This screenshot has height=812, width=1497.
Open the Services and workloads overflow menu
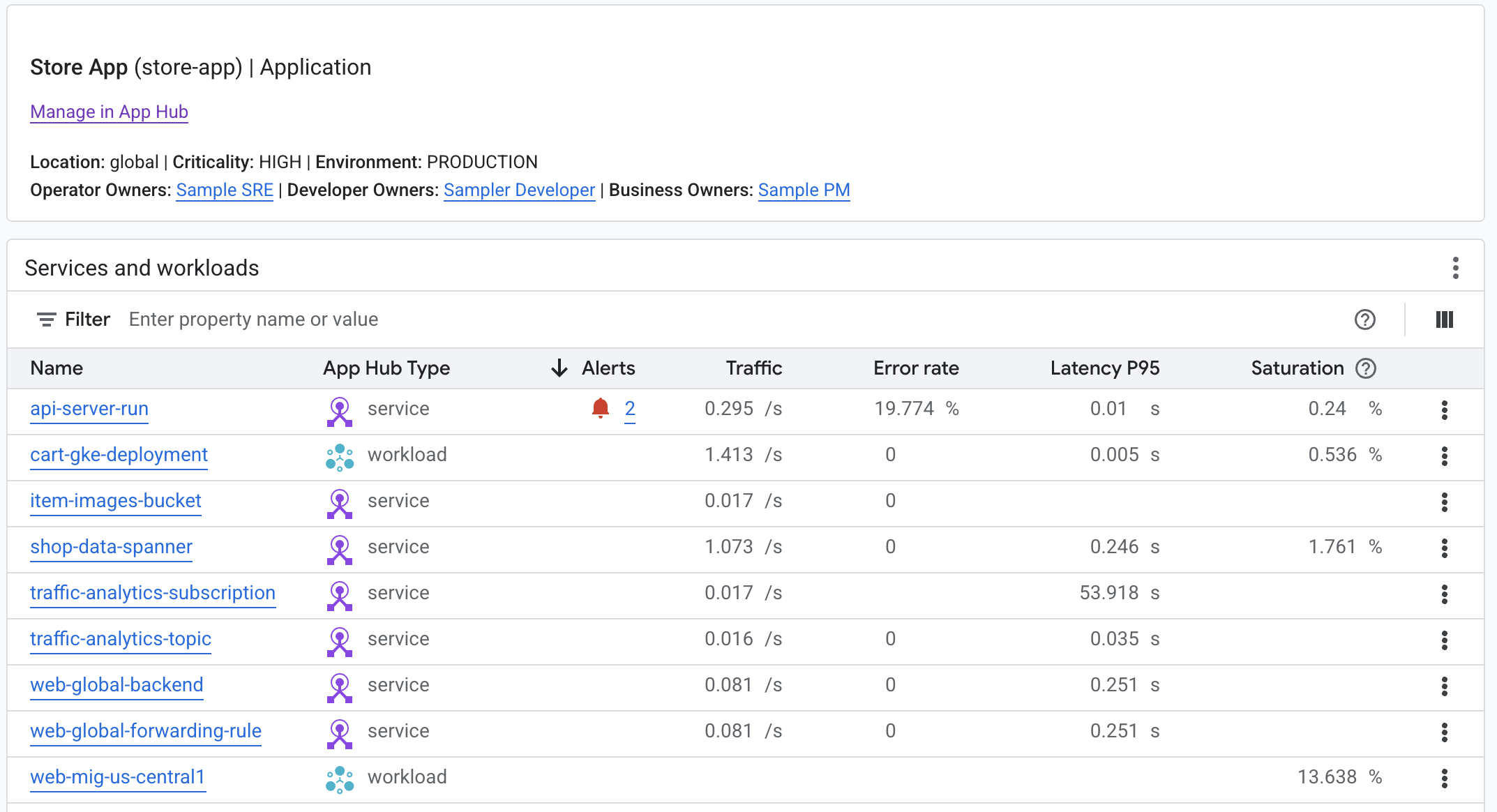click(1456, 268)
